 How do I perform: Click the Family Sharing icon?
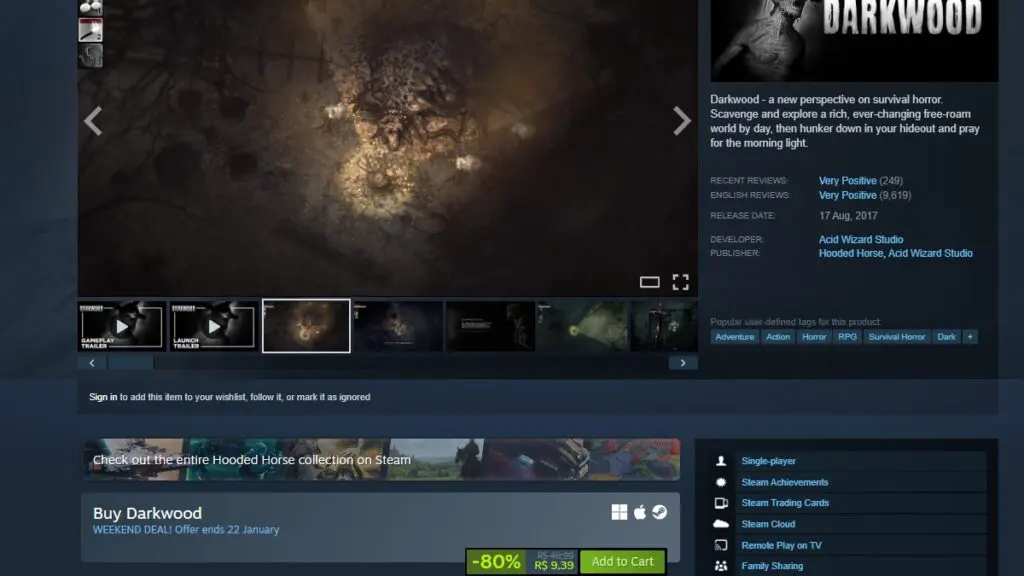[x=721, y=566]
